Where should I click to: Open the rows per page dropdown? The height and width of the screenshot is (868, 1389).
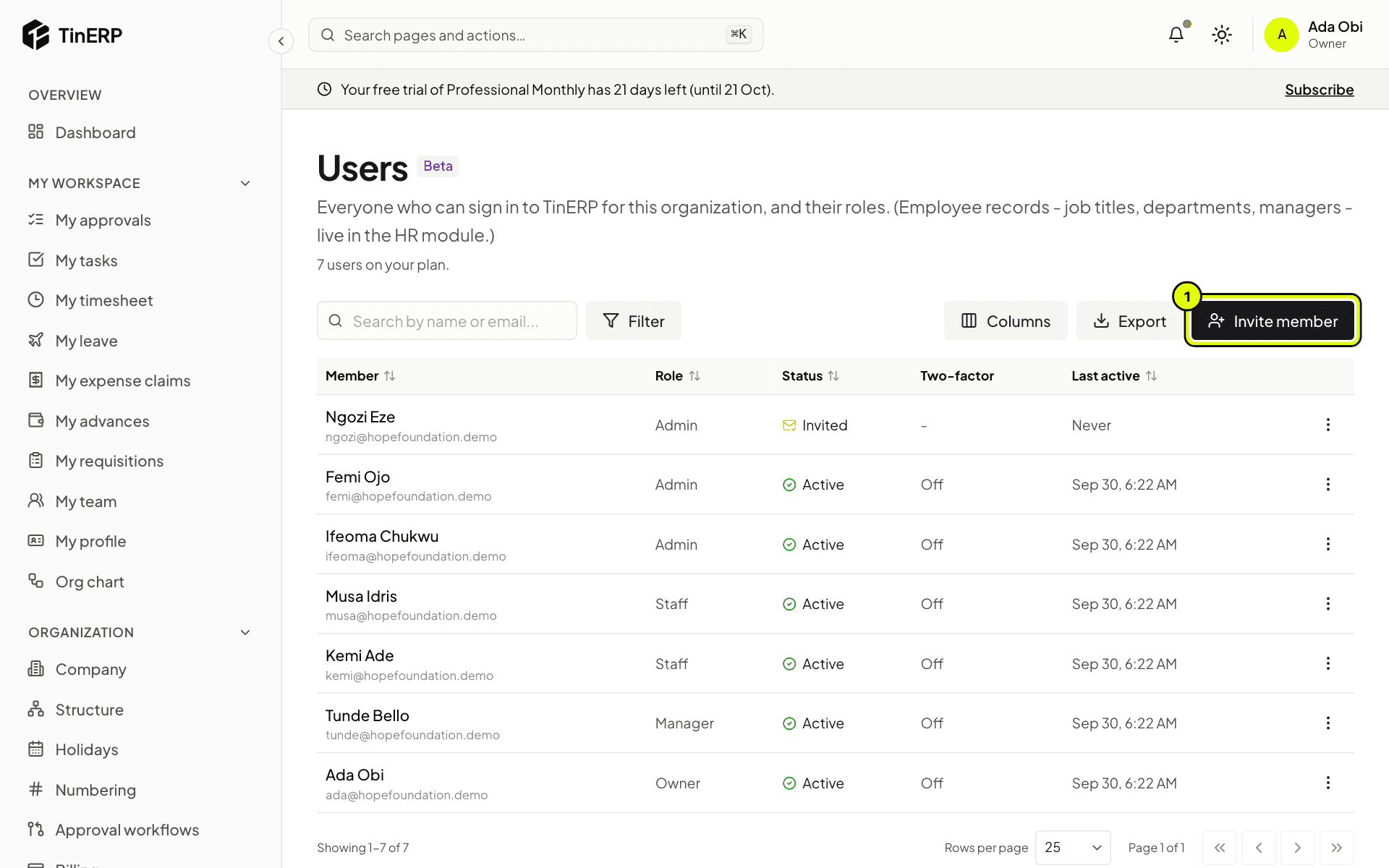coord(1073,848)
